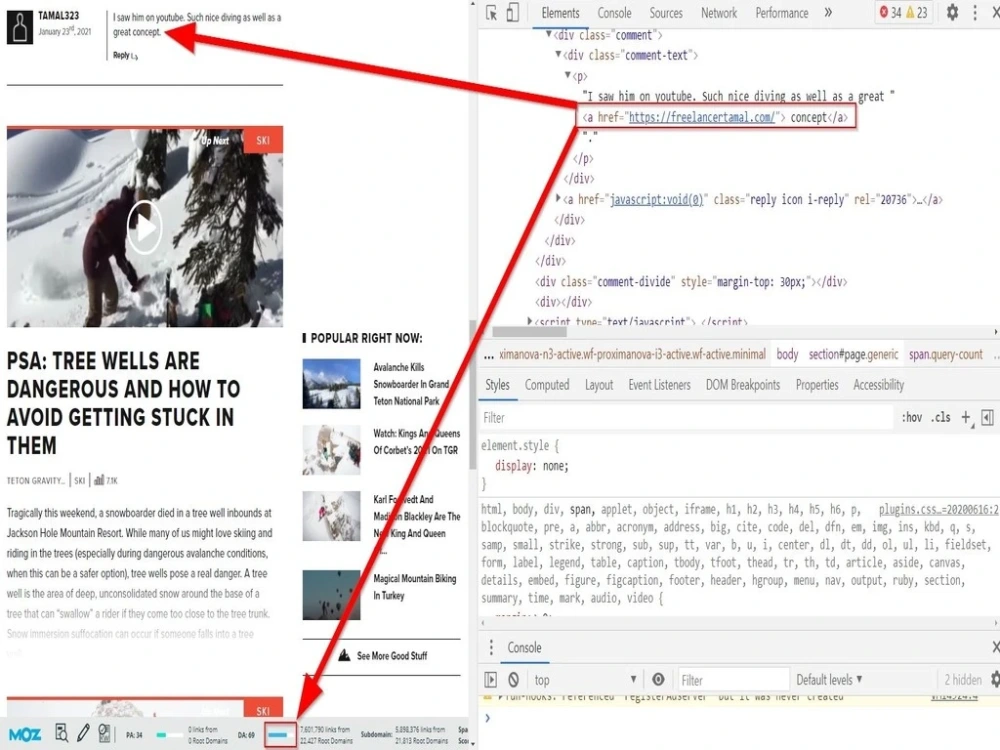Click the 2 hidden messages label
The width and height of the screenshot is (1000, 750).
962,680
